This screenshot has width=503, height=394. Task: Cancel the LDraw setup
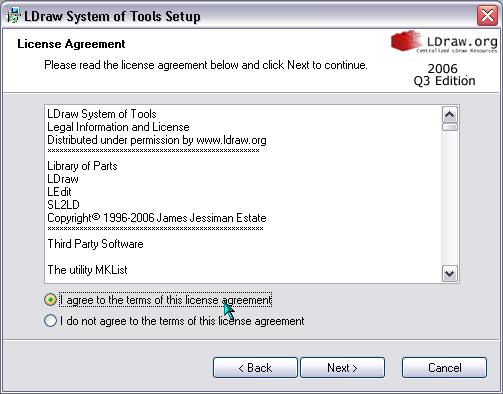(444, 368)
